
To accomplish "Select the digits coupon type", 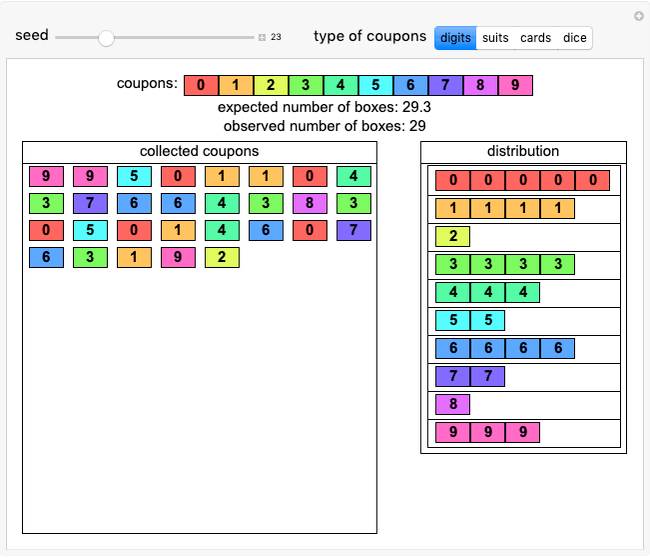I will [455, 38].
